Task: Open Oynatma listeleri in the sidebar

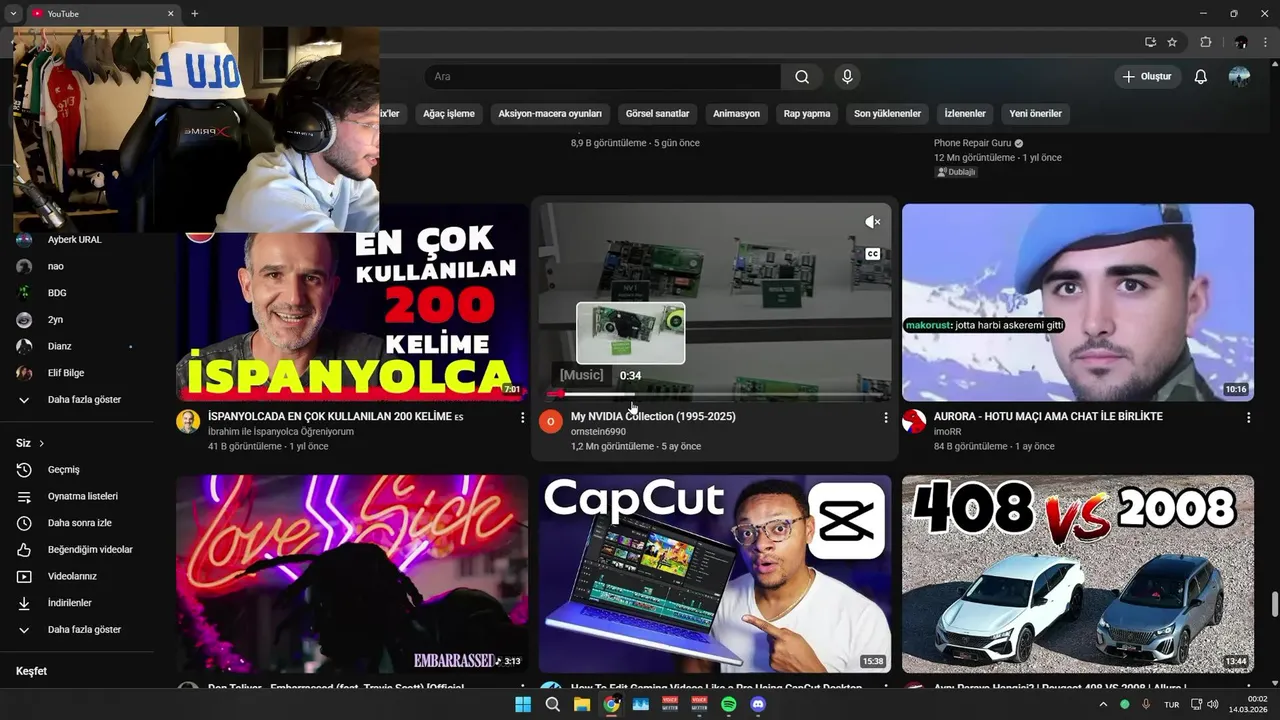Action: click(x=85, y=496)
